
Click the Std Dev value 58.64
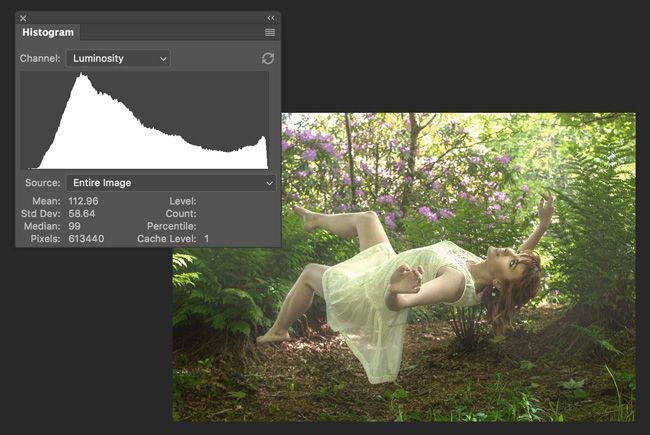(82, 214)
